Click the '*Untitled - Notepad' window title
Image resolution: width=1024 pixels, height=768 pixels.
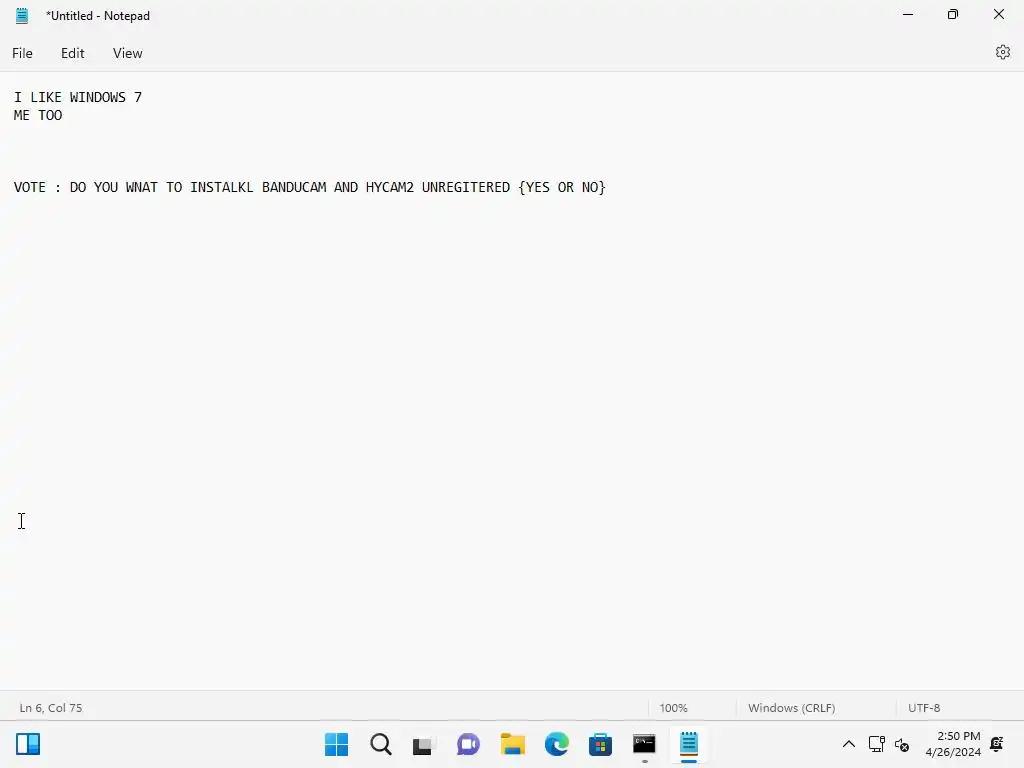[98, 16]
